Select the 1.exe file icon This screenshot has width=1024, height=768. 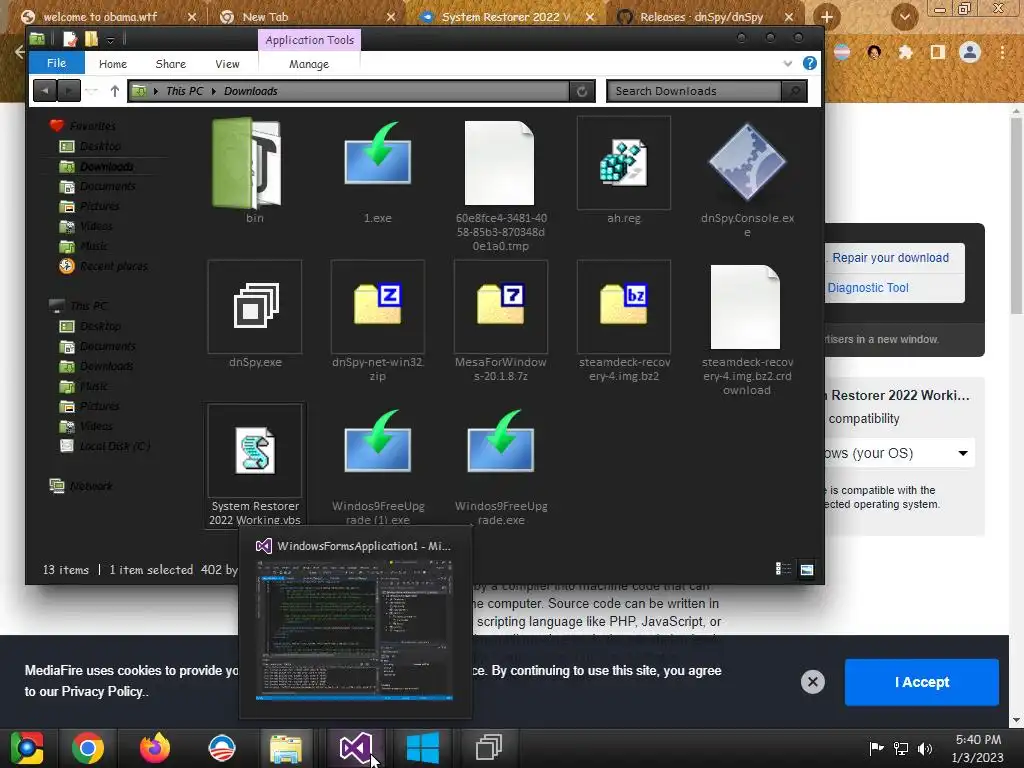pyautogui.click(x=378, y=154)
